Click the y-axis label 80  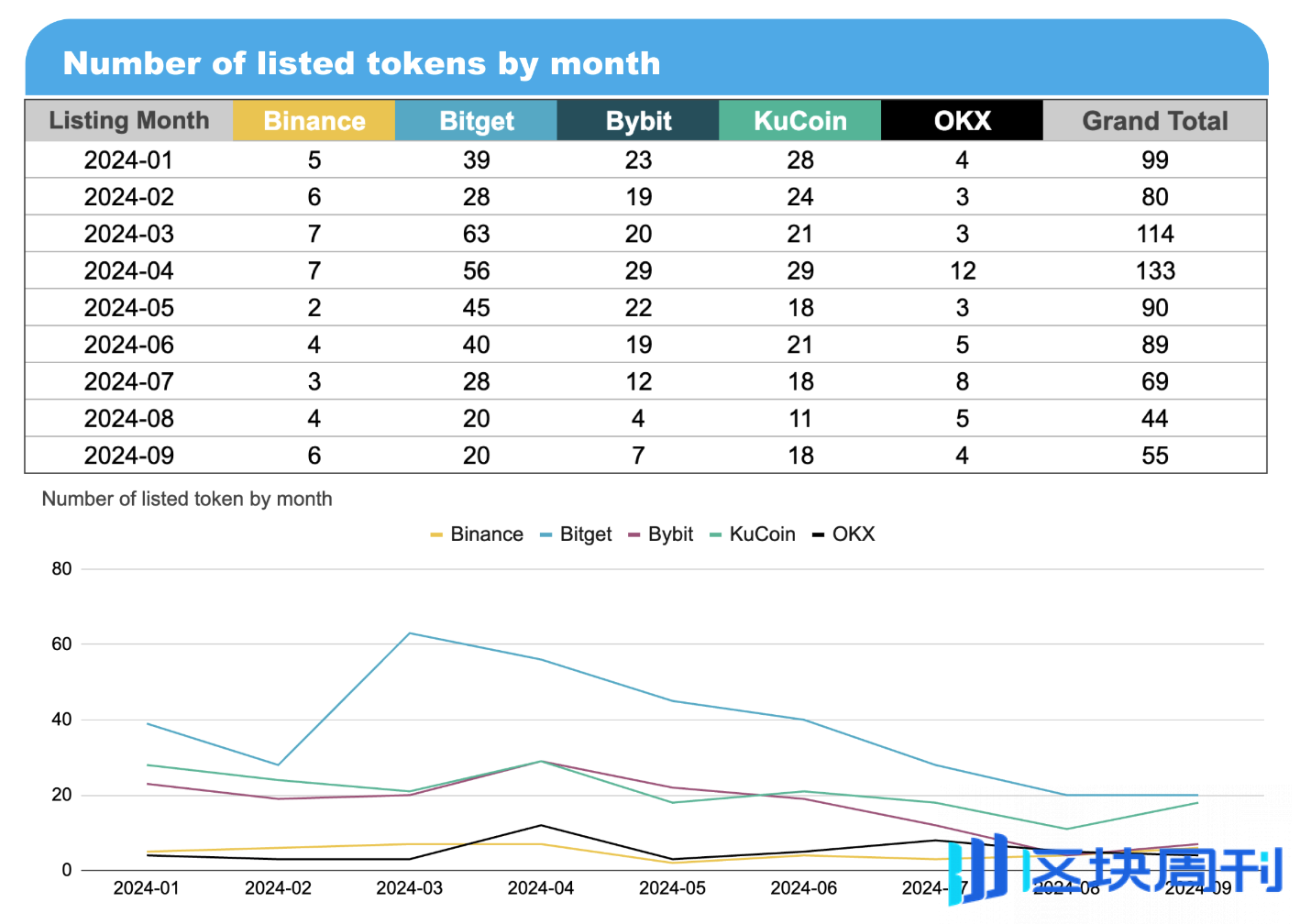(61, 568)
